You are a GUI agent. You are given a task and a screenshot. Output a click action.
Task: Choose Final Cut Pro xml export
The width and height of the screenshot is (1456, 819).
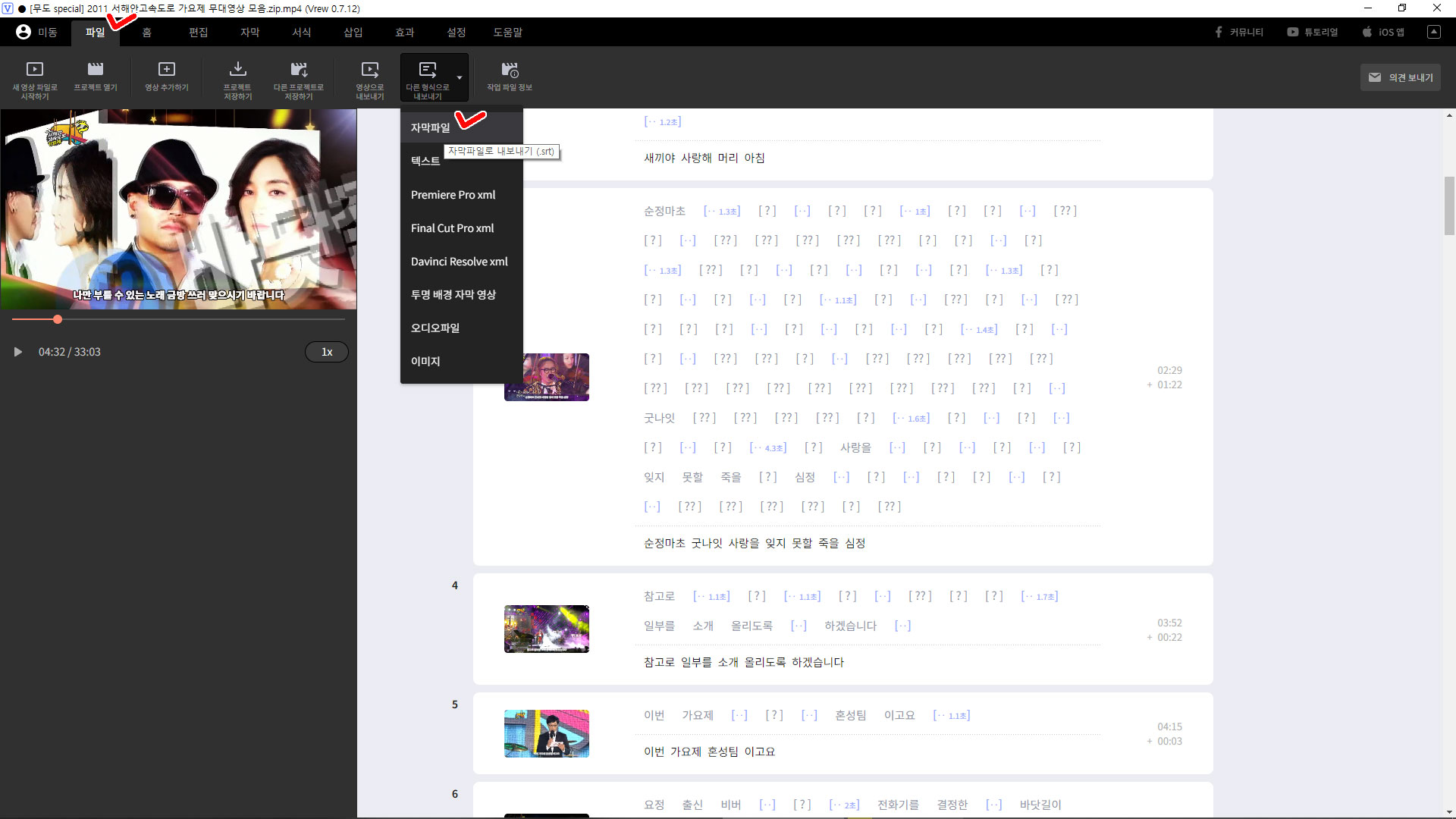click(462, 227)
